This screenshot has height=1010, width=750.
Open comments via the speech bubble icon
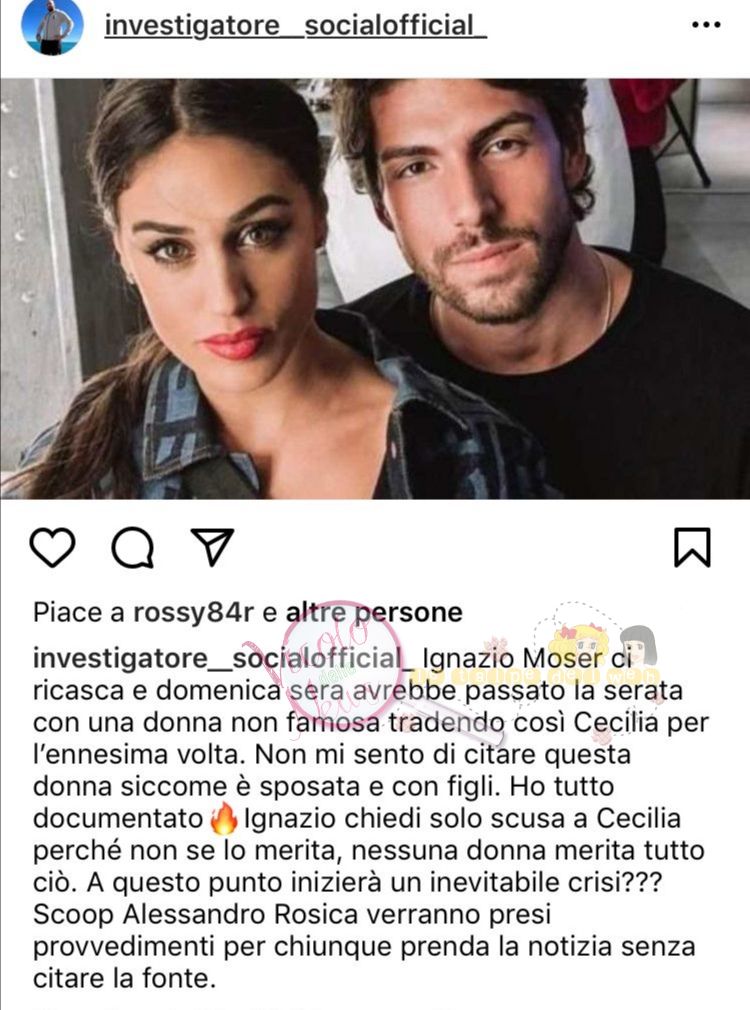[x=133, y=548]
